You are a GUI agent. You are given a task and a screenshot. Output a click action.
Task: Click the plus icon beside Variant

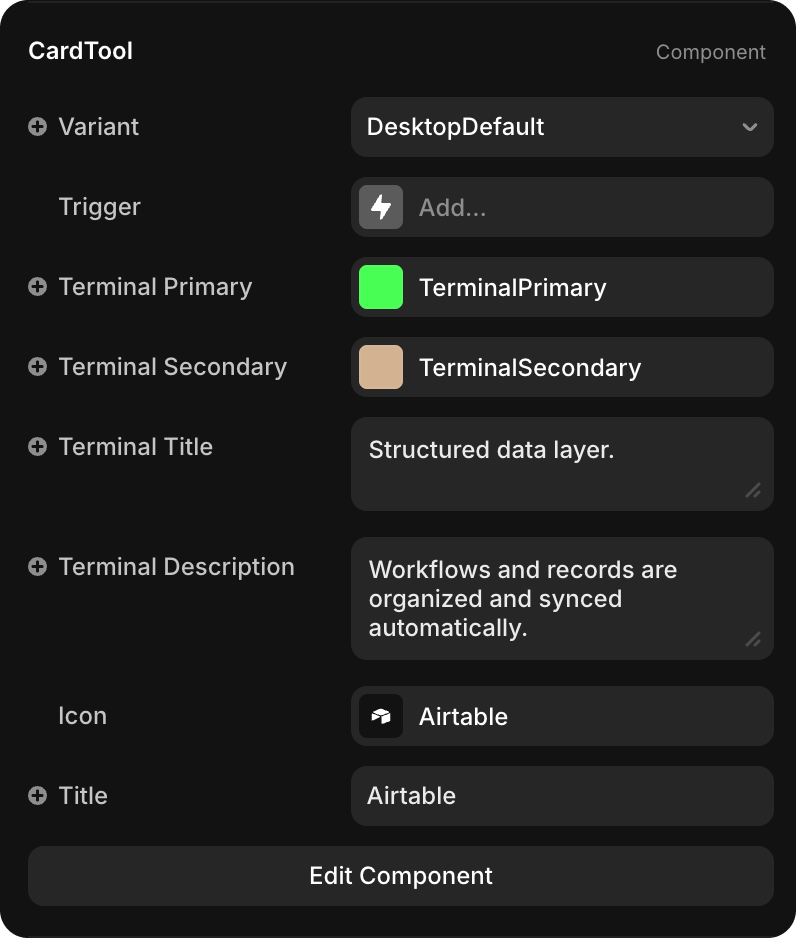coord(37,127)
